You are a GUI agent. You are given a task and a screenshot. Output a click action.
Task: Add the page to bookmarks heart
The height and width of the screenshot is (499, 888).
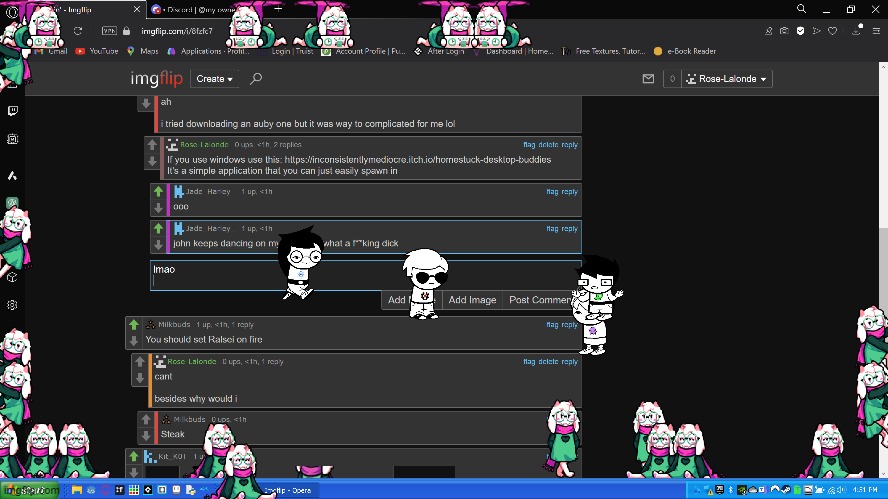tap(832, 31)
